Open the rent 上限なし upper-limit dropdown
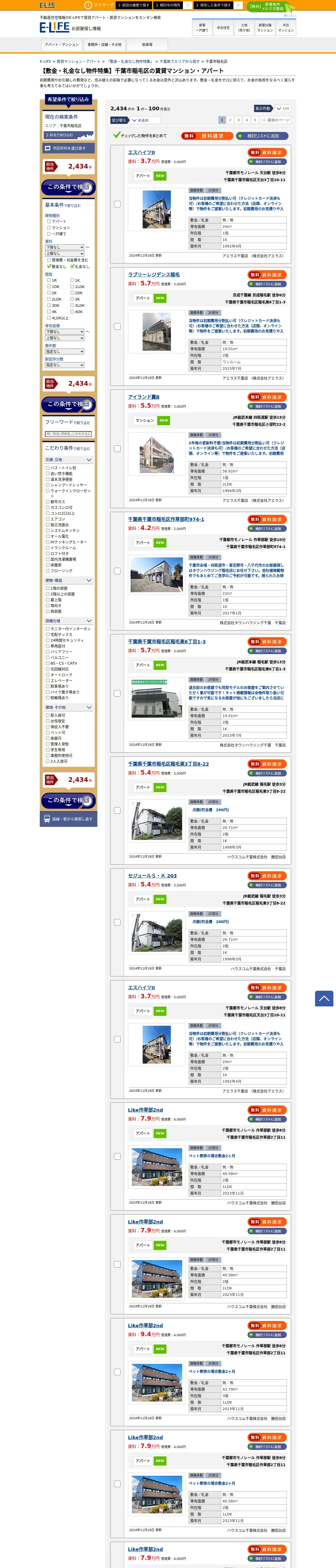This screenshot has height=1568, width=336. [x=65, y=254]
